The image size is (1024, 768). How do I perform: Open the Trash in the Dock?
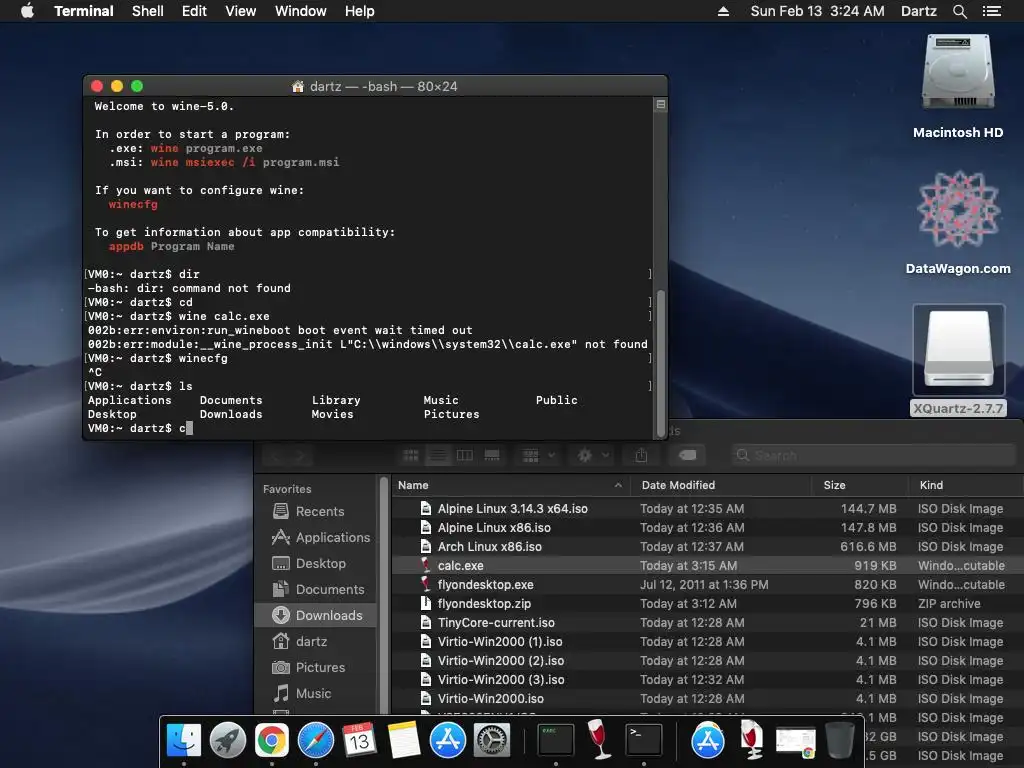(840, 741)
